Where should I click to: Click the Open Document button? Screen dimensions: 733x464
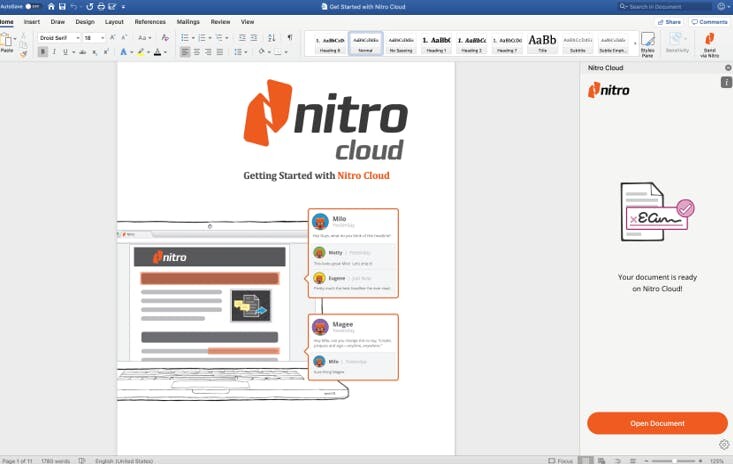point(657,423)
